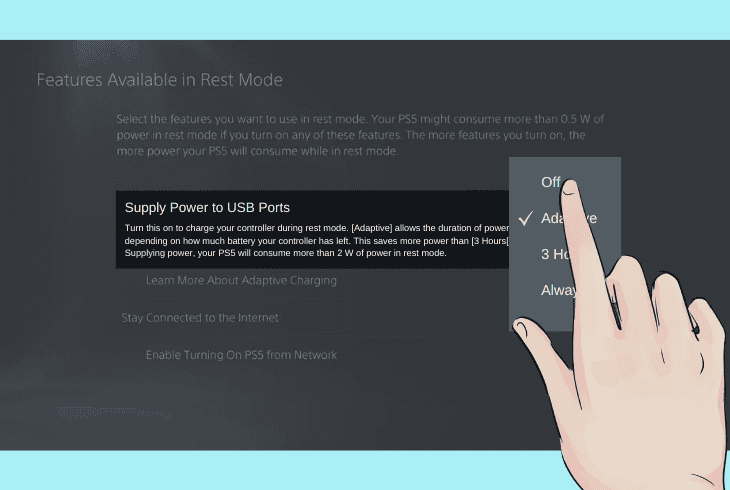The width and height of the screenshot is (730, 490).
Task: Toggle Stay Connected to the Internet
Action: coord(200,318)
